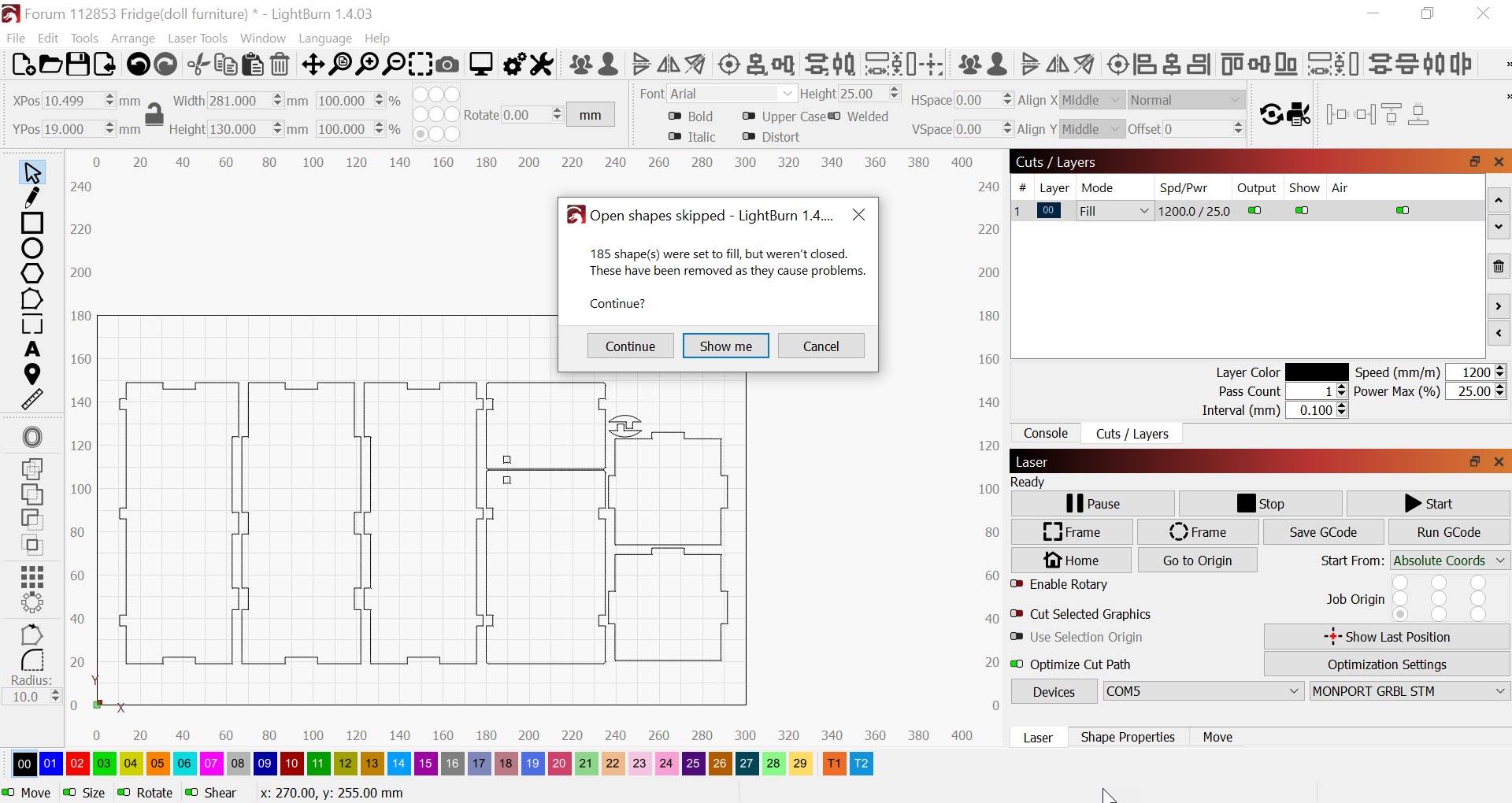Viewport: 1512px width, 803px height.
Task: Click the Run GCode button
Action: tap(1447, 532)
